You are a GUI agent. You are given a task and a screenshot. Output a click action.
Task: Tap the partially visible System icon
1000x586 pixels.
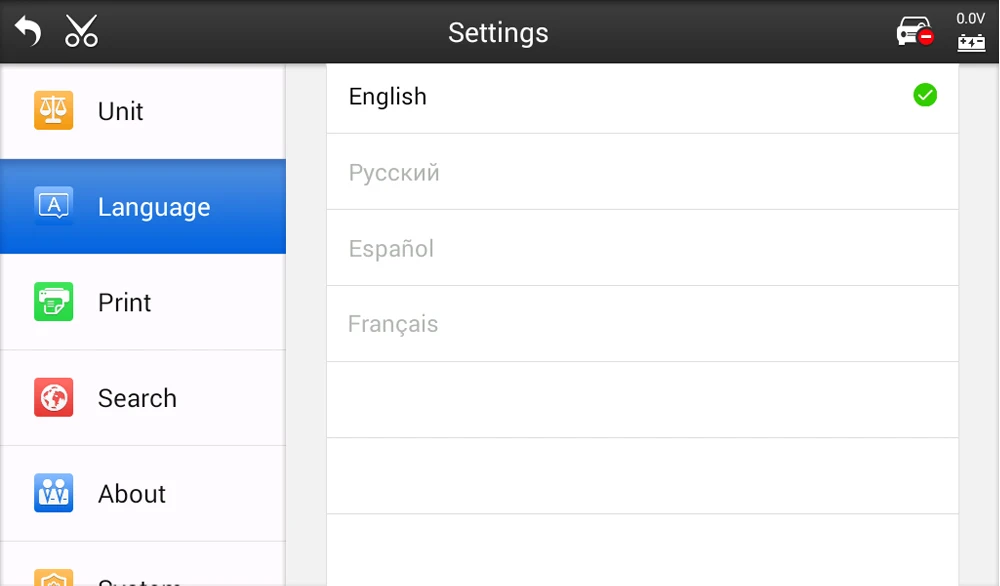(x=54, y=577)
